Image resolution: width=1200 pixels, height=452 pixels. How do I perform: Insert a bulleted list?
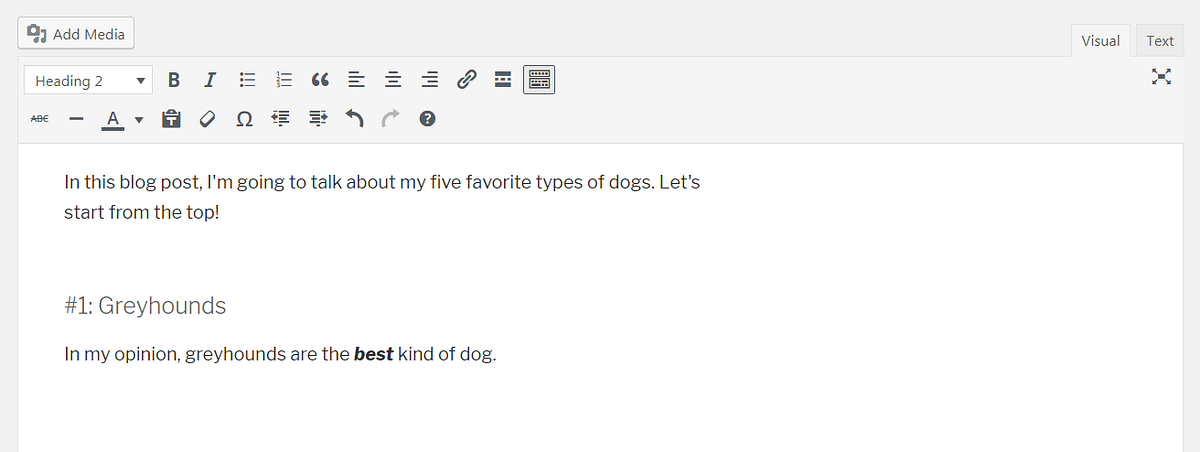tap(247, 81)
